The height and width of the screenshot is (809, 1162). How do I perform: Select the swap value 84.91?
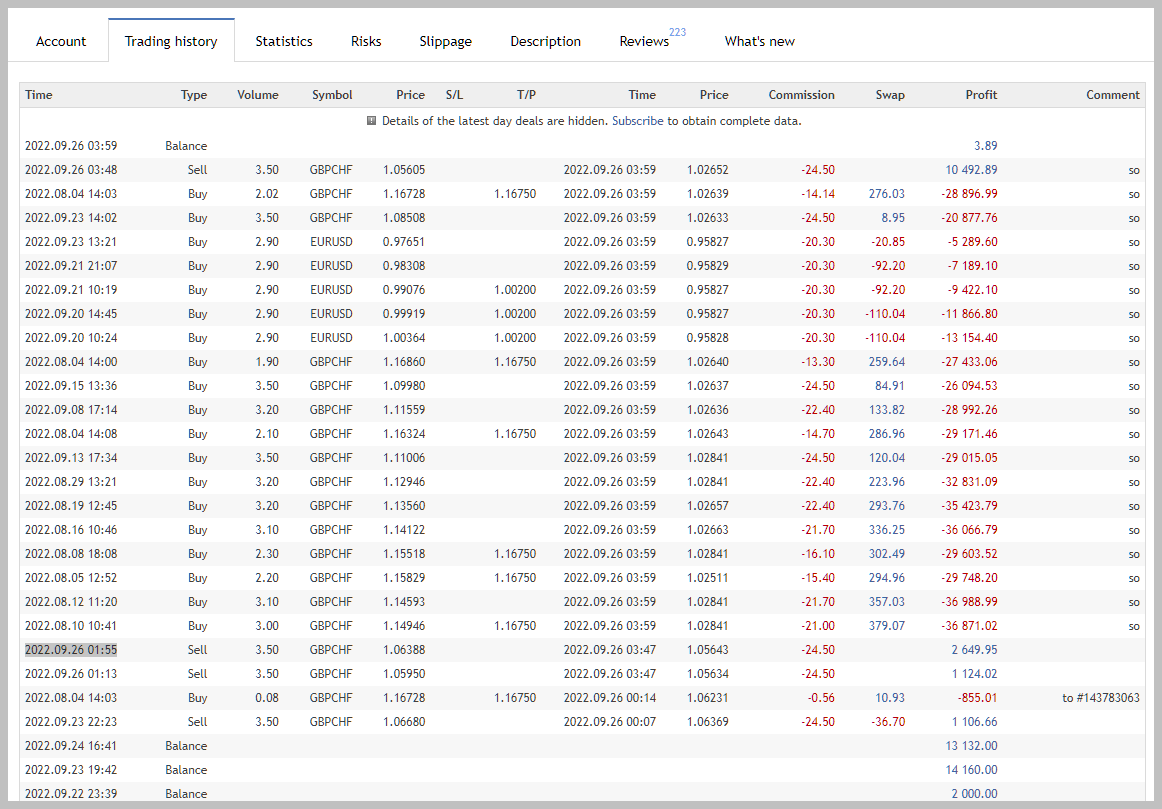[x=890, y=386]
